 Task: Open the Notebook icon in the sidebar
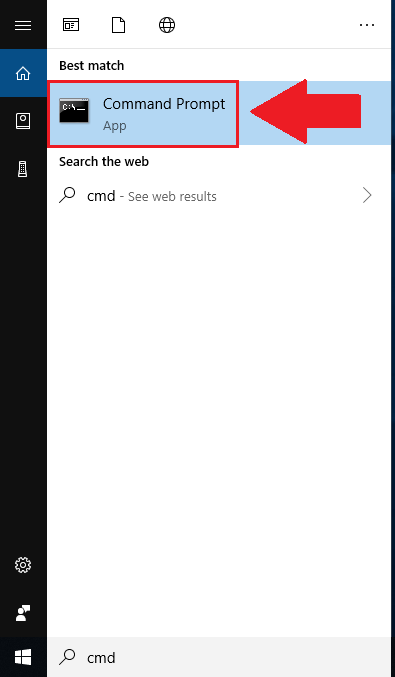23,121
